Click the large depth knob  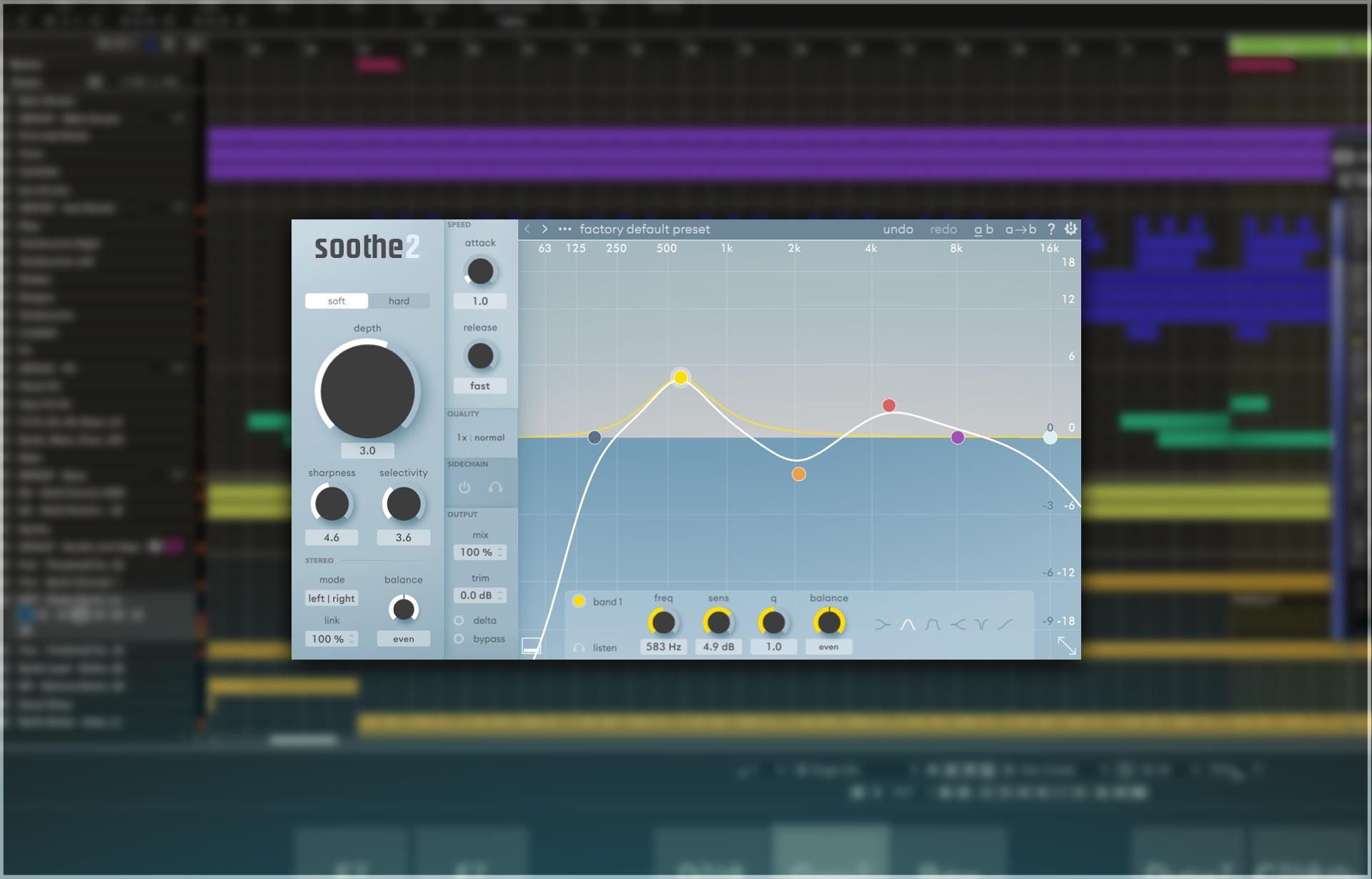[x=367, y=390]
